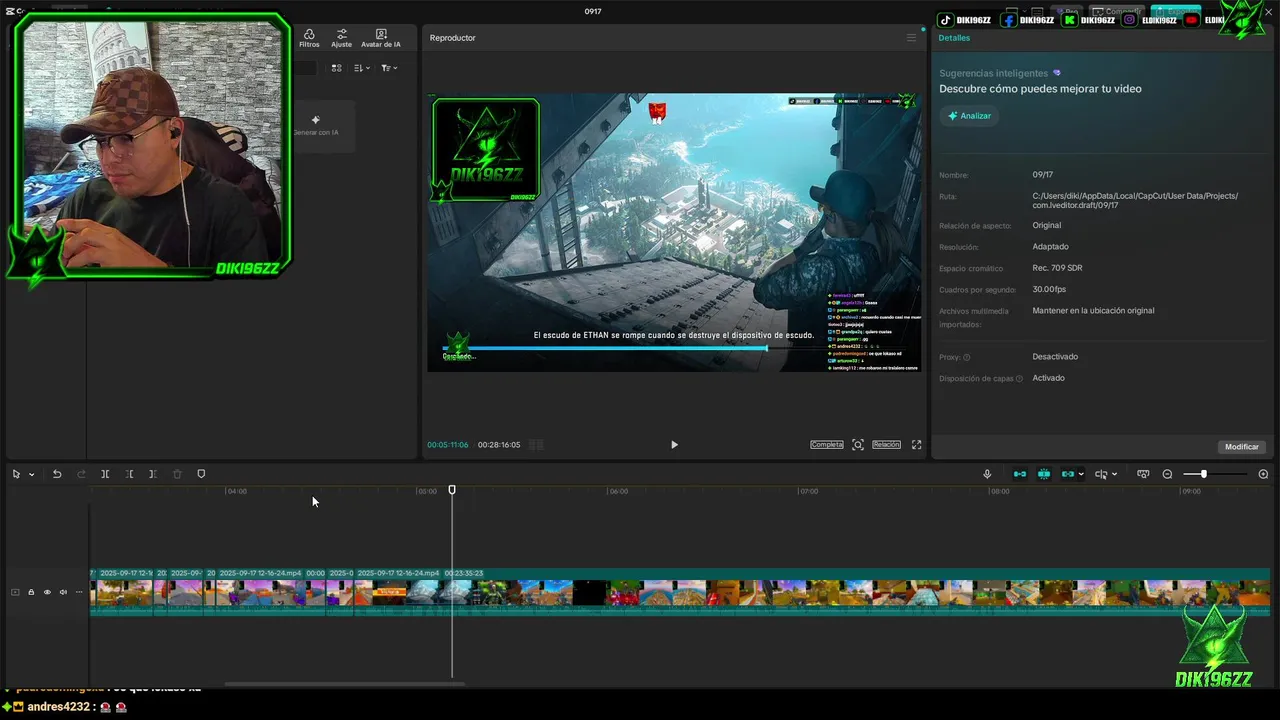
Task: Click the crop focus icon in player
Action: point(858,445)
